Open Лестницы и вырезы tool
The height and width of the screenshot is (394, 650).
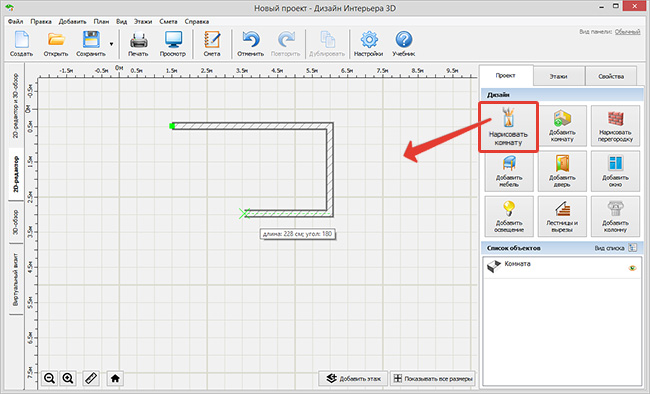[x=562, y=216]
